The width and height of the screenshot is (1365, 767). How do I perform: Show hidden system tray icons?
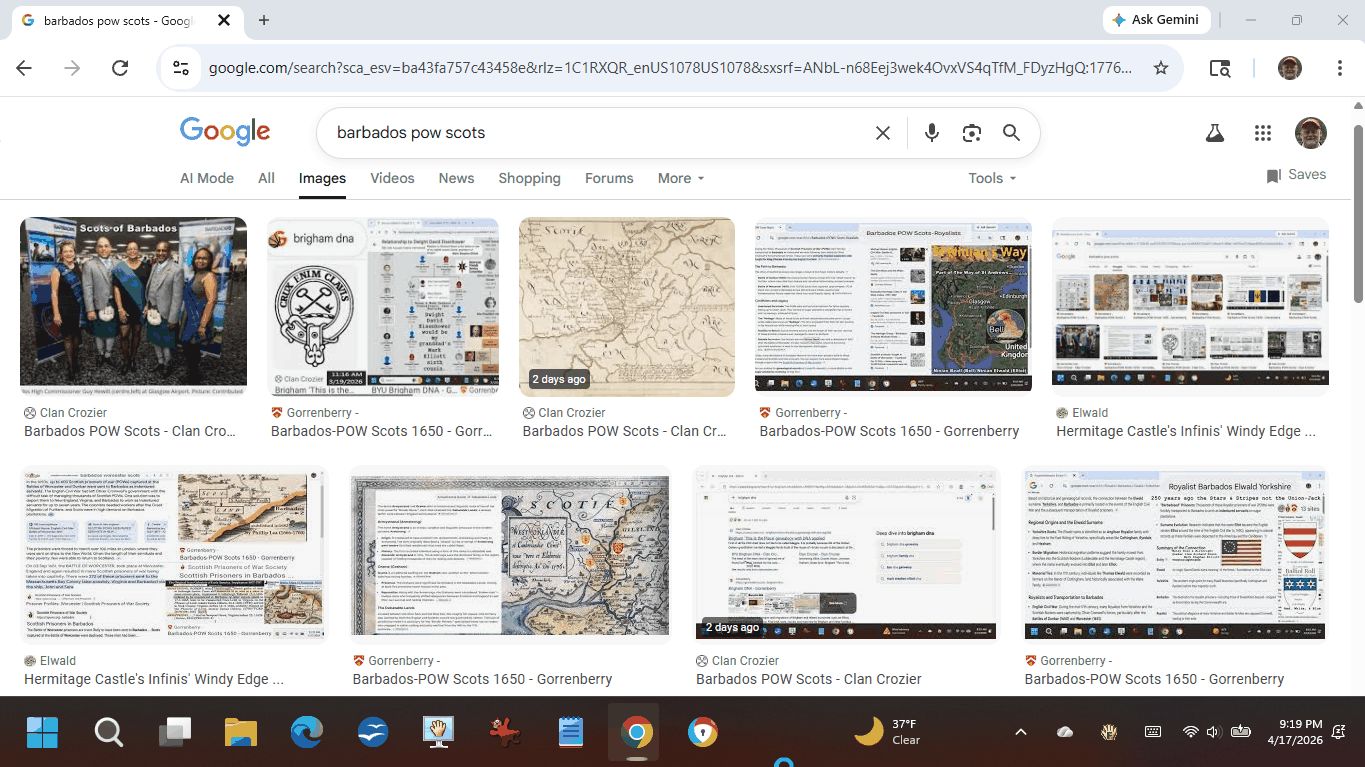click(1020, 732)
